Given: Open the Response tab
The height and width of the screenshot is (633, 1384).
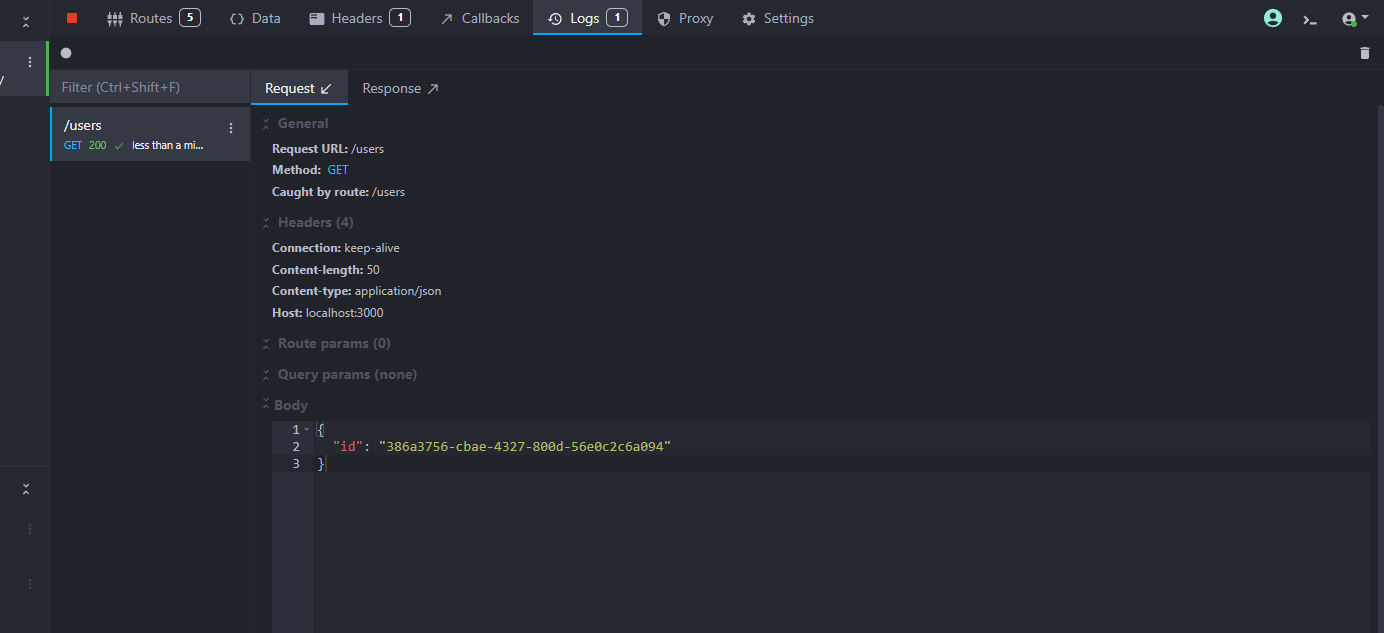Looking at the screenshot, I should point(400,88).
